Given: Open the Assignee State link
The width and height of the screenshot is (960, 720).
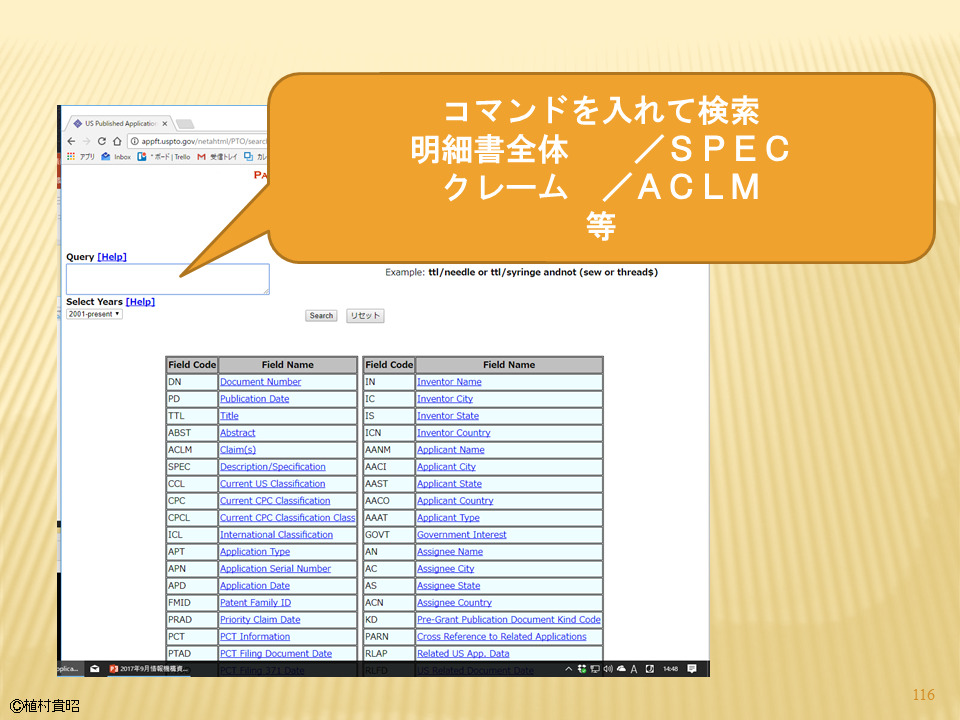Looking at the screenshot, I should coord(449,586).
